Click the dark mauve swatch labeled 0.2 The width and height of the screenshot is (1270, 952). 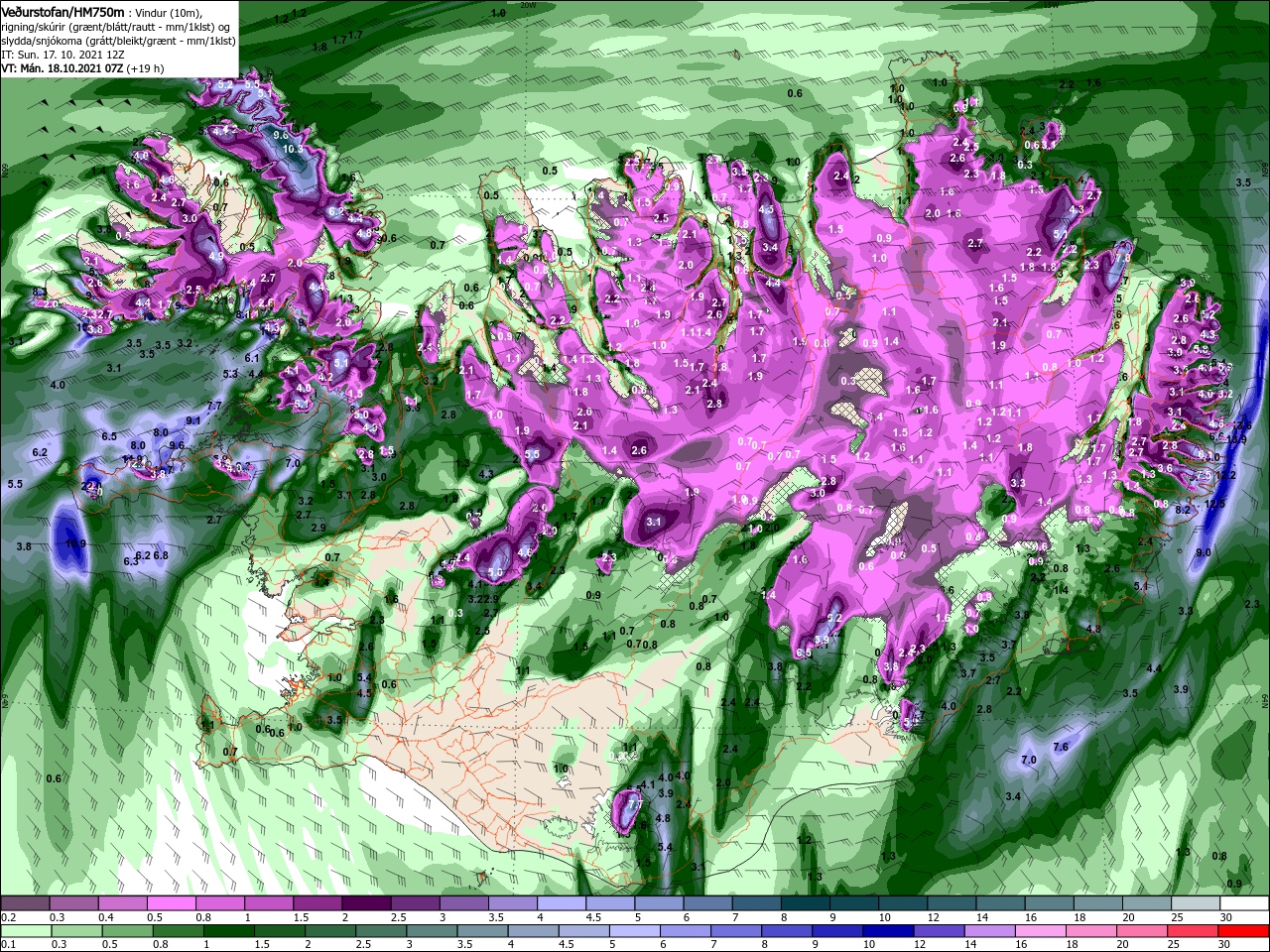tap(26, 903)
